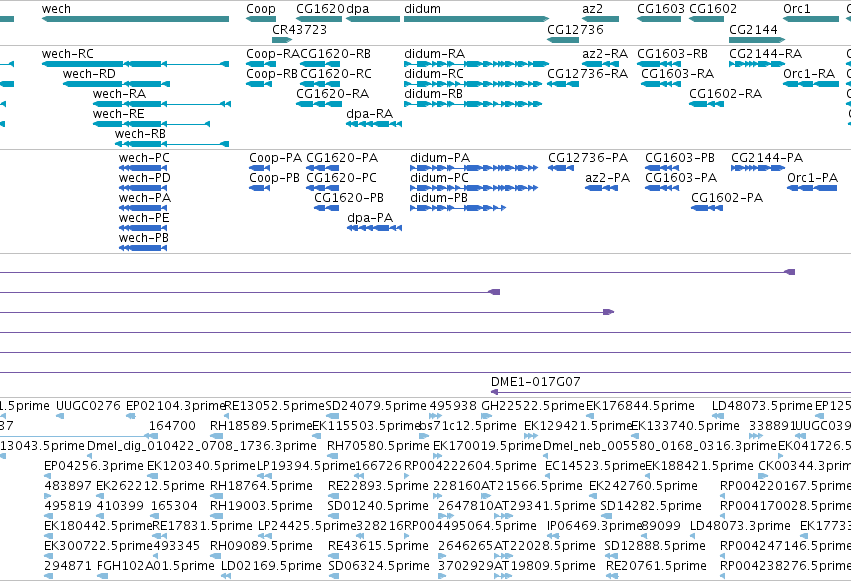Select transcript Coop-RA

pos(261,64)
